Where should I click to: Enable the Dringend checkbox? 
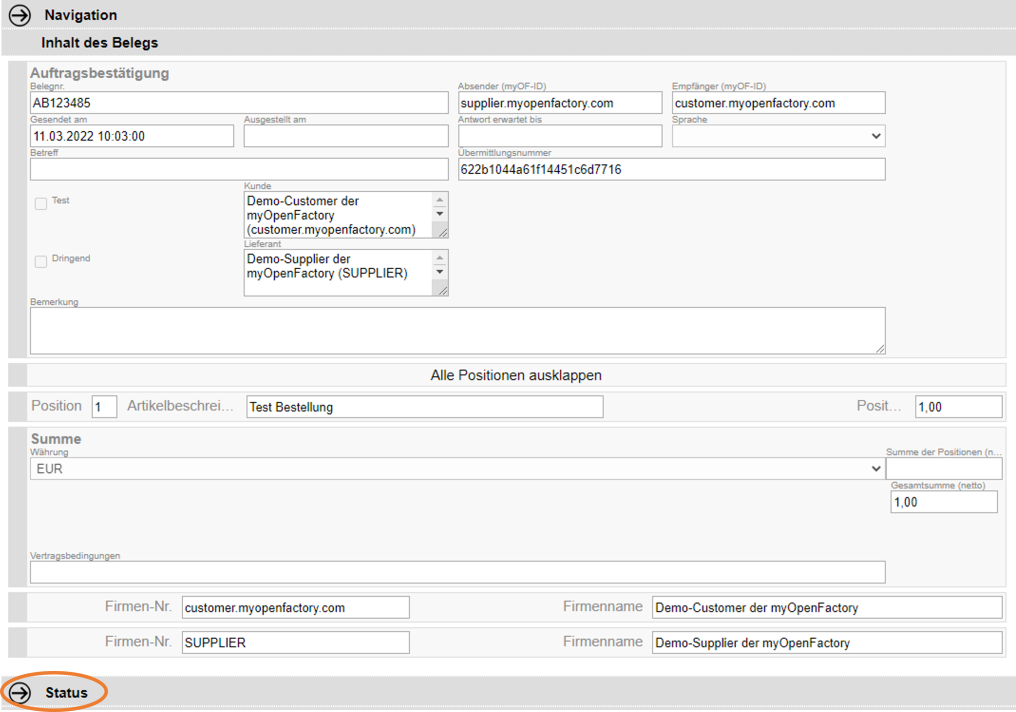(41, 262)
